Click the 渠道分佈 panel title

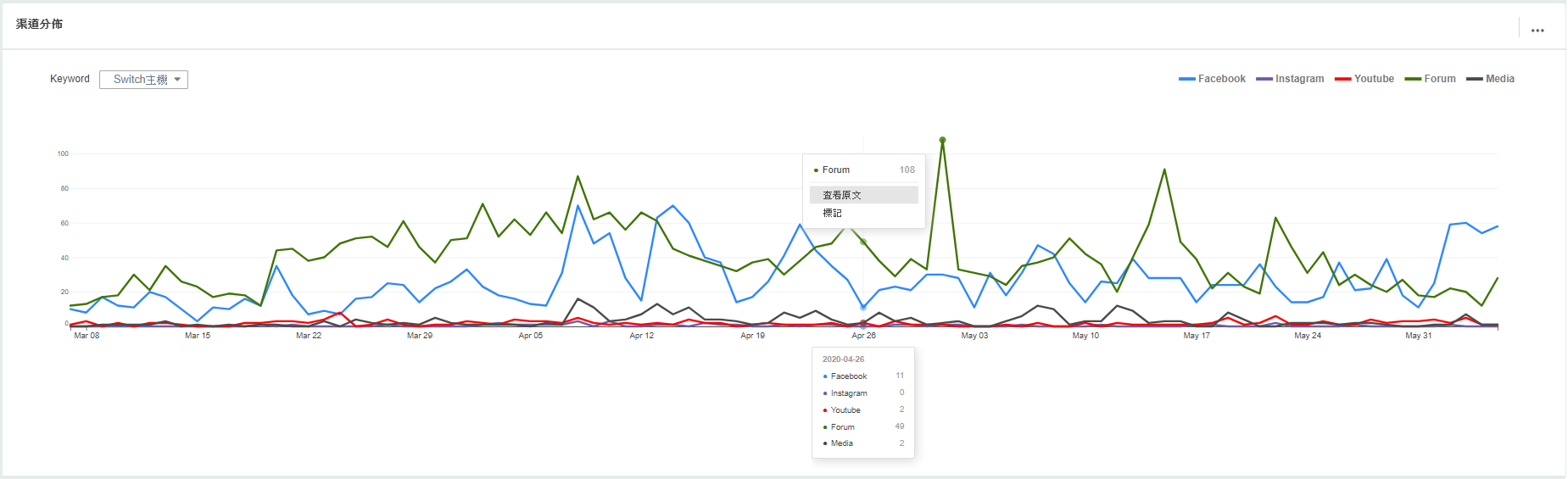click(39, 24)
